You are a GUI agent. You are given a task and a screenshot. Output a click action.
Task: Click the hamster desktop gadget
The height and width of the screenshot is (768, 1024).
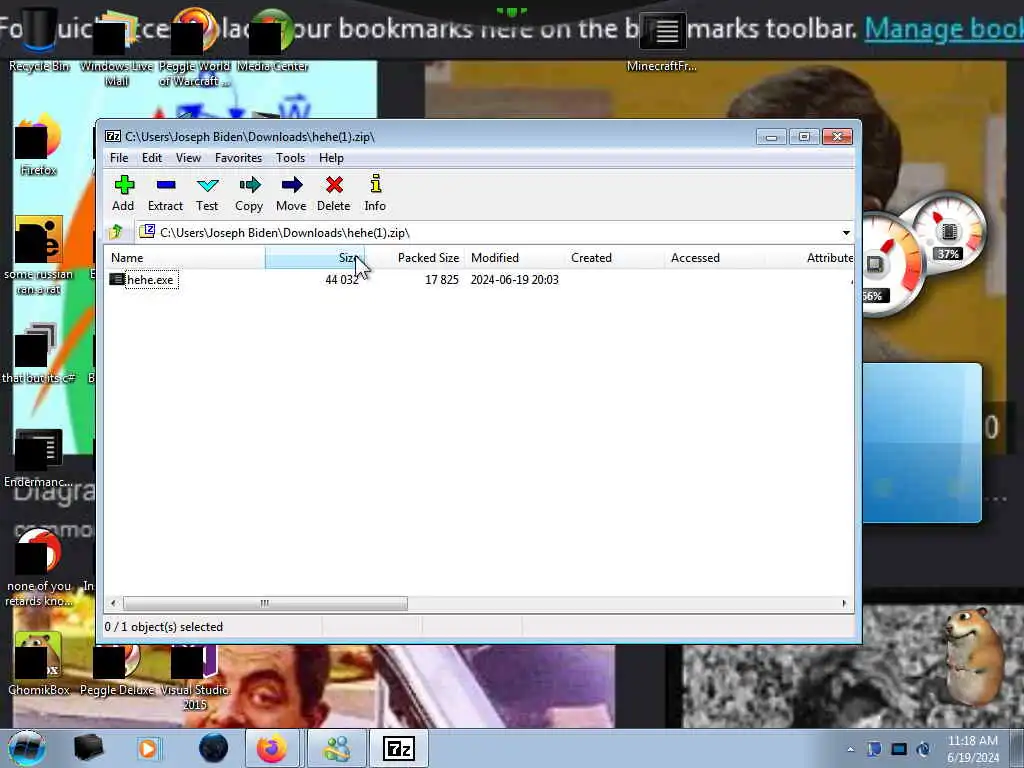click(x=974, y=656)
